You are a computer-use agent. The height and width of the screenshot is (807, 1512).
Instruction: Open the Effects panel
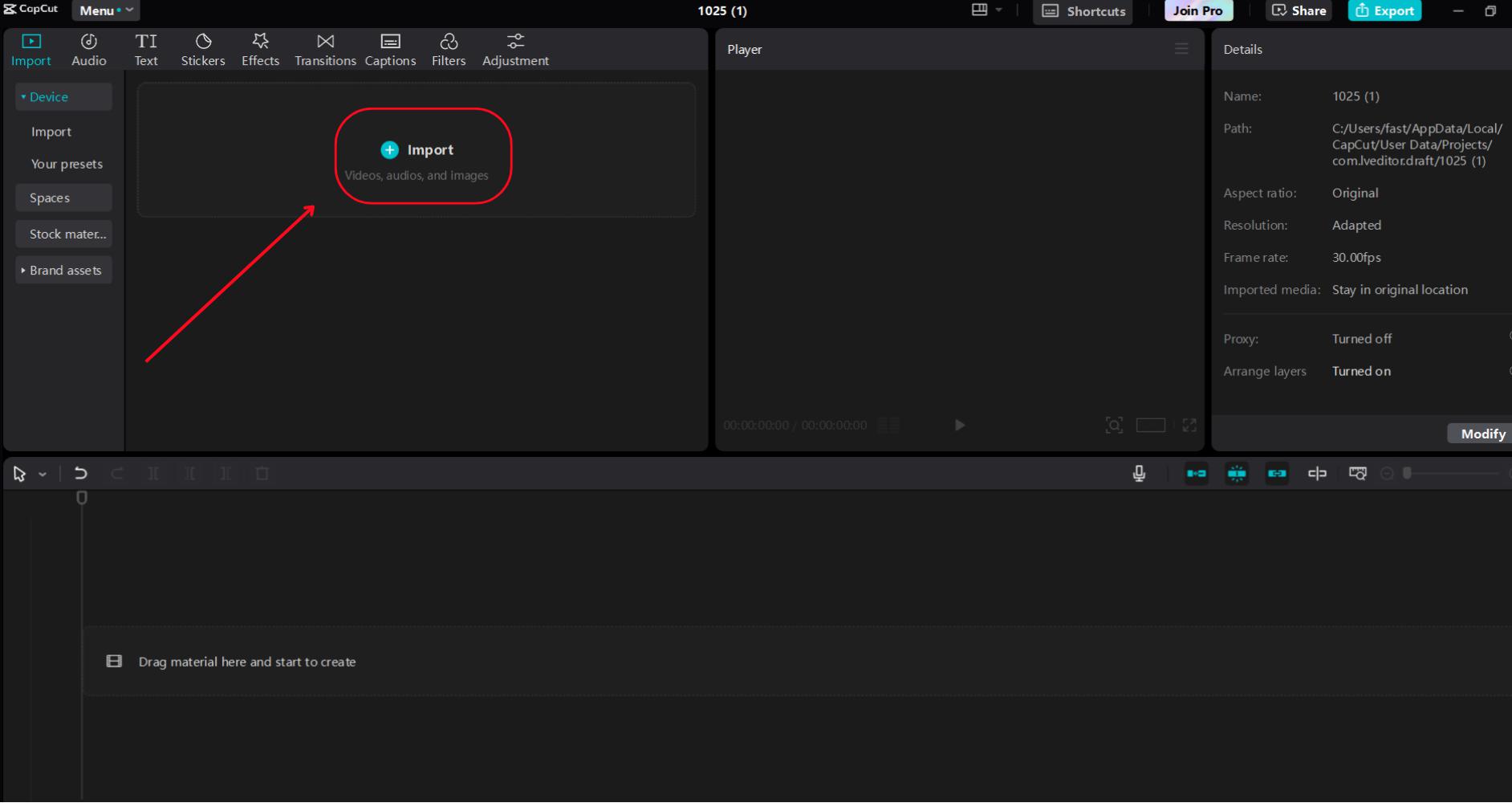click(260, 48)
